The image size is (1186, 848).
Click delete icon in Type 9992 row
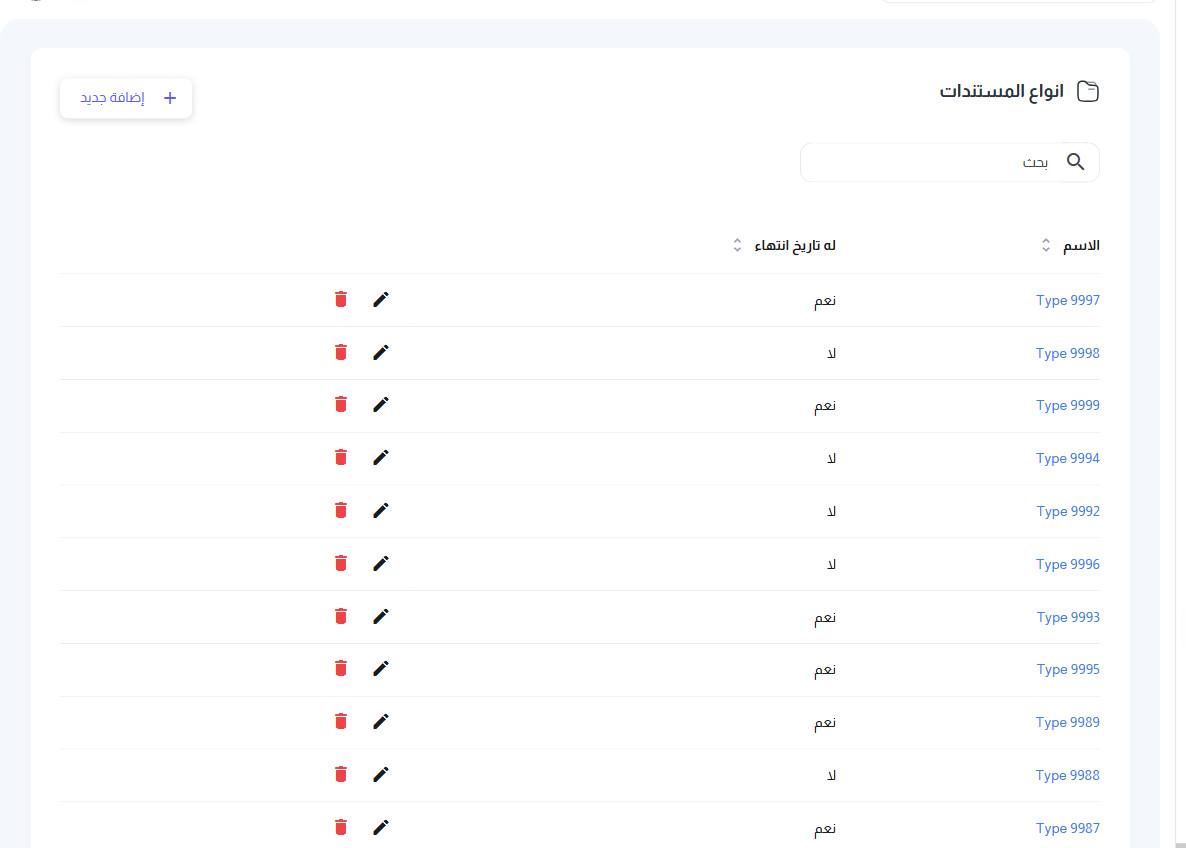pyautogui.click(x=341, y=511)
